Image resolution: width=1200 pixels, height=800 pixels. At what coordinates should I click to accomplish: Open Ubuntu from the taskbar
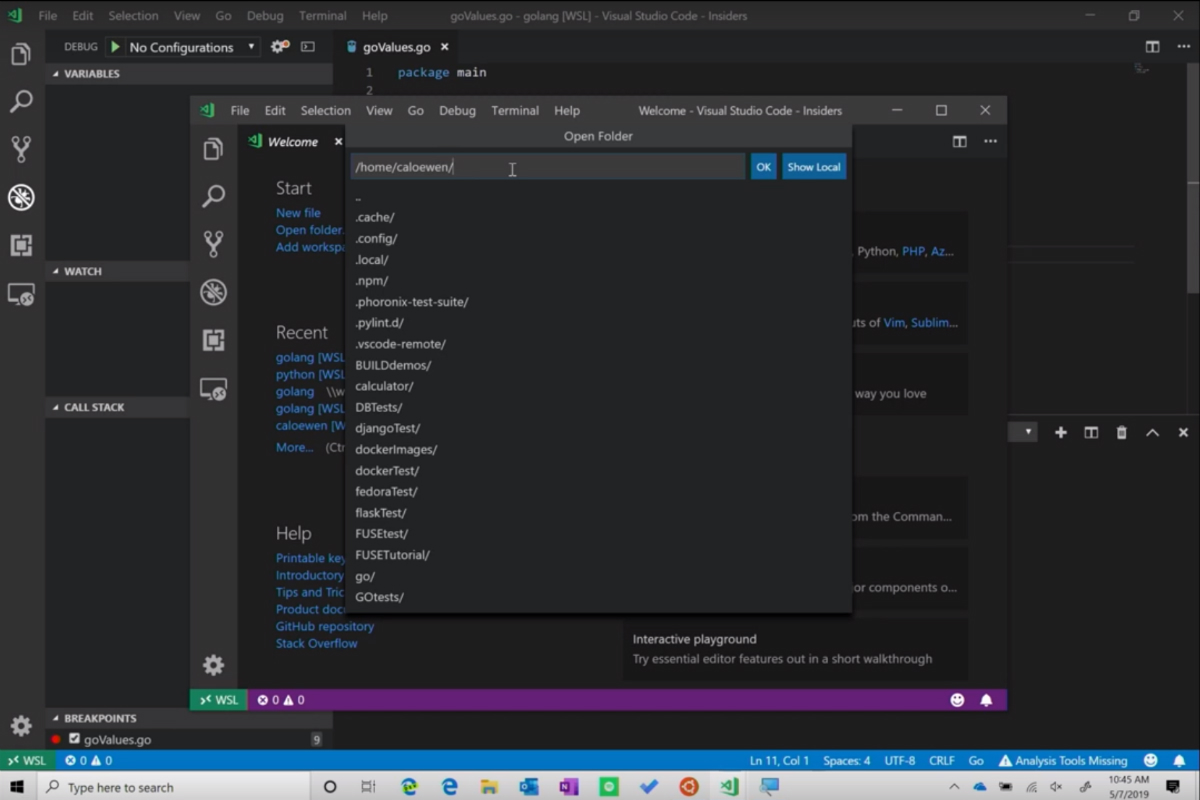[689, 787]
